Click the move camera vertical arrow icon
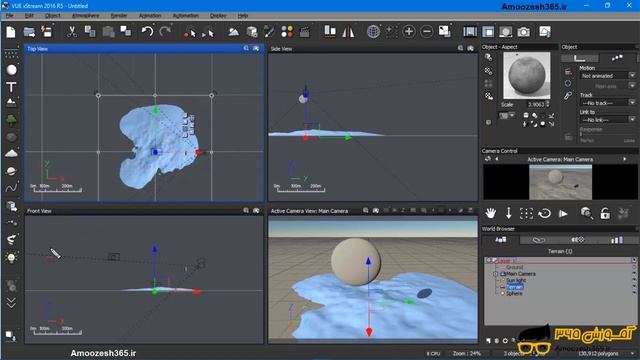Screen dimensions: 640x360 509,213
